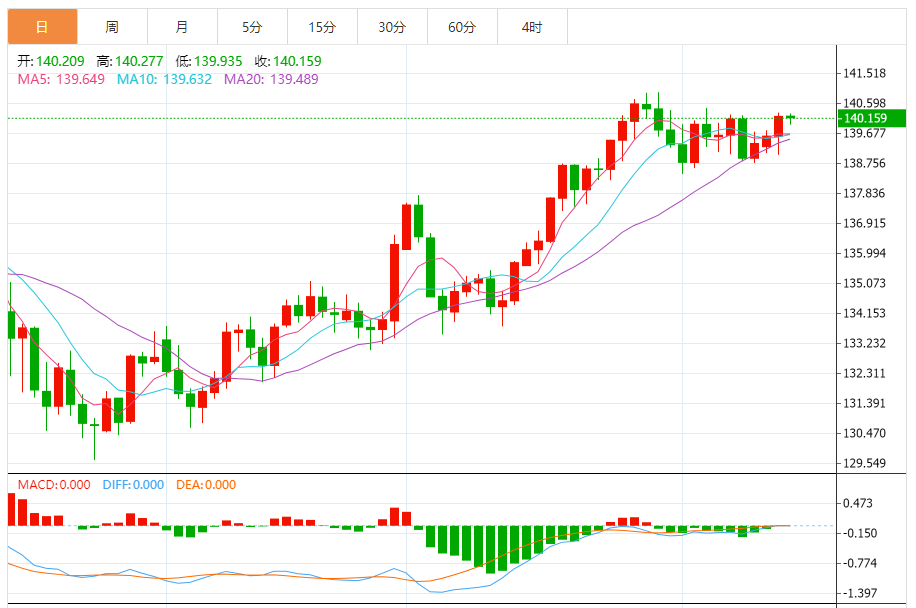This screenshot has width=916, height=608.
Task: Click the green current price tag 140.159
Action: [x=871, y=119]
